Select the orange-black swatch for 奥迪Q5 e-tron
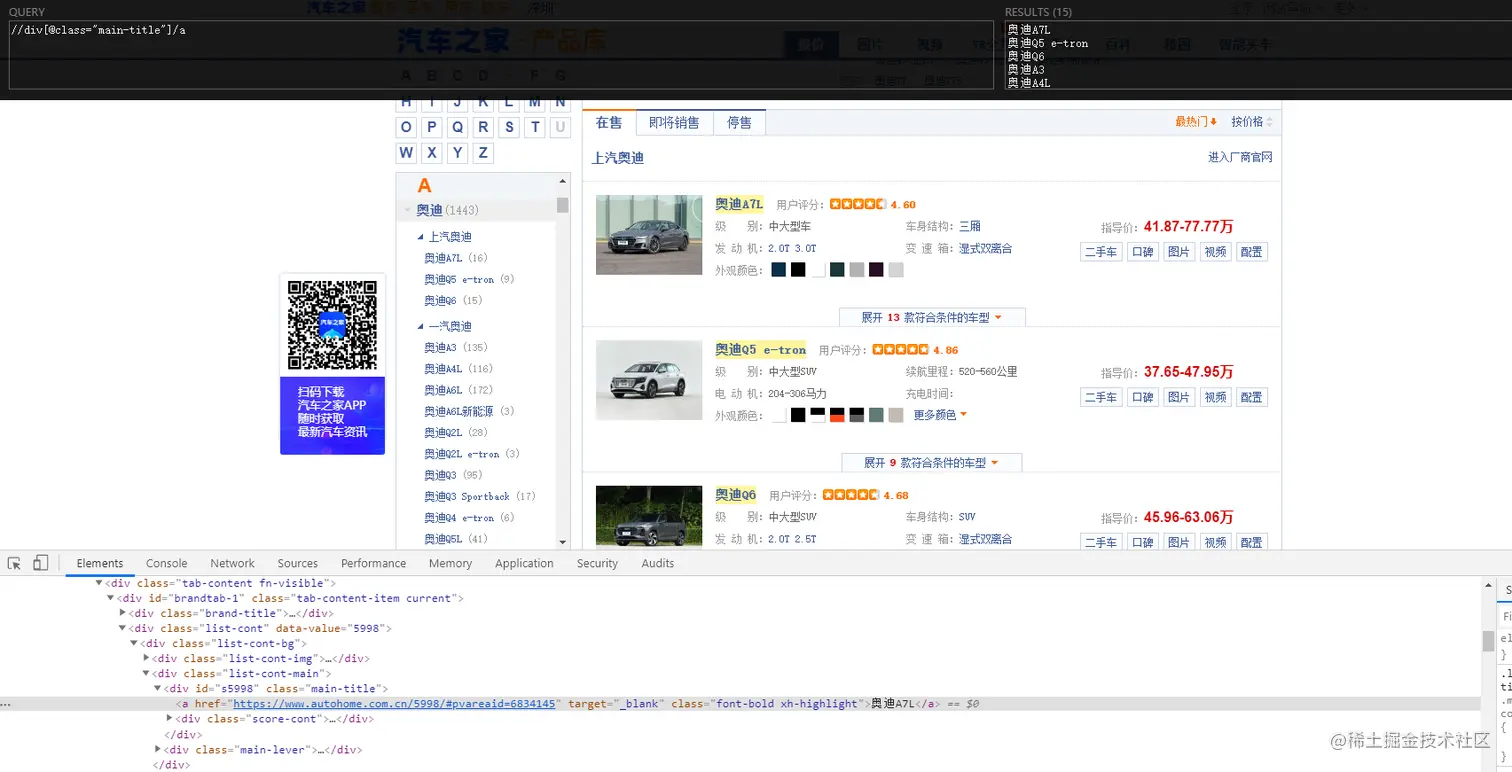Image resolution: width=1512 pixels, height=772 pixels. click(x=837, y=415)
